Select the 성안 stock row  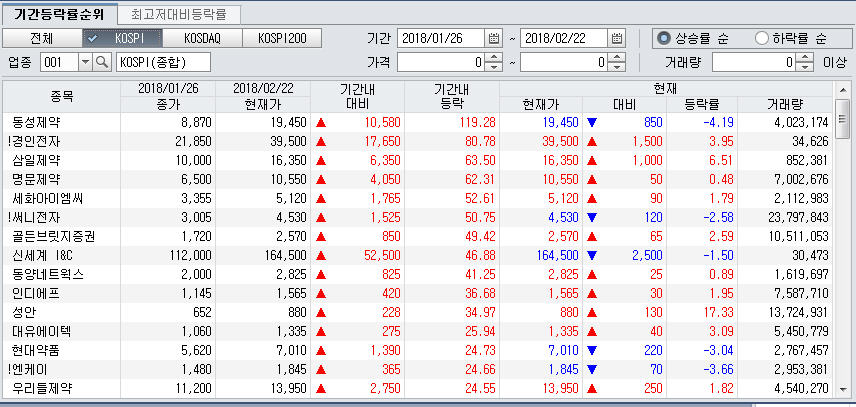419,312
